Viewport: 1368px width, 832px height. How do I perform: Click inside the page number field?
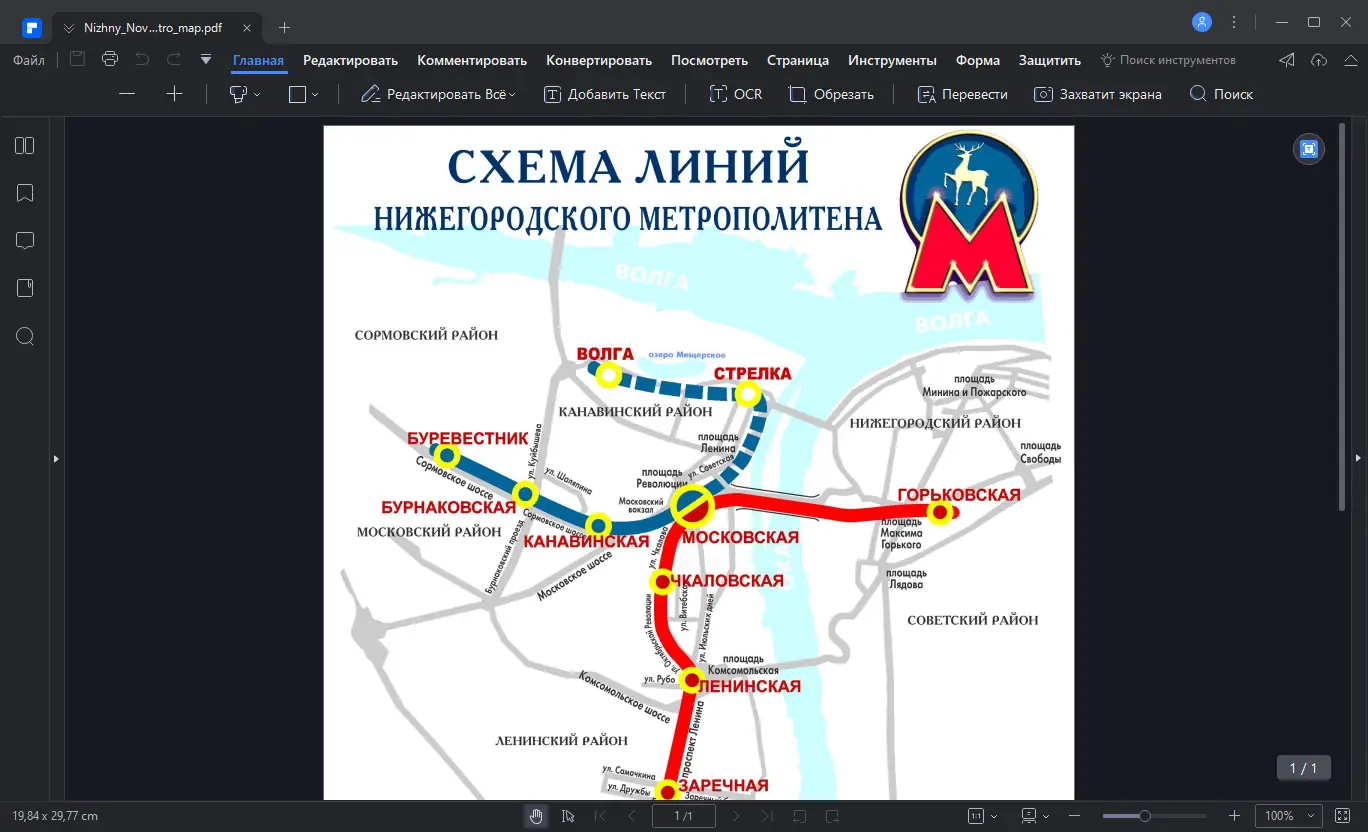(x=683, y=816)
